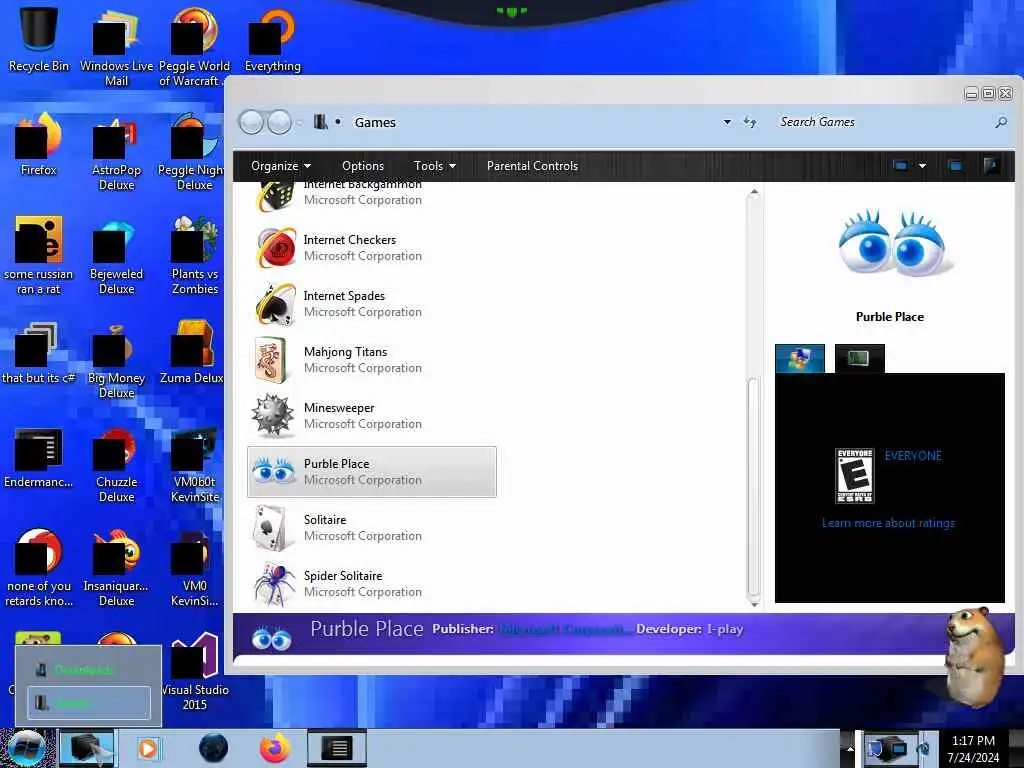Open the Start menu orb
The height and width of the screenshot is (768, 1024).
click(x=26, y=748)
